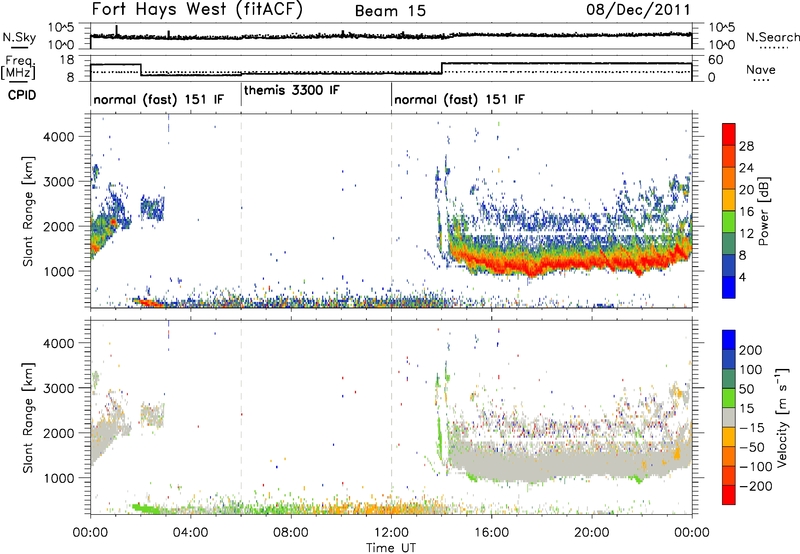The width and height of the screenshot is (800, 554).
Task: Click the 'Fort Hays West (fitACF)' title
Action: (x=197, y=9)
